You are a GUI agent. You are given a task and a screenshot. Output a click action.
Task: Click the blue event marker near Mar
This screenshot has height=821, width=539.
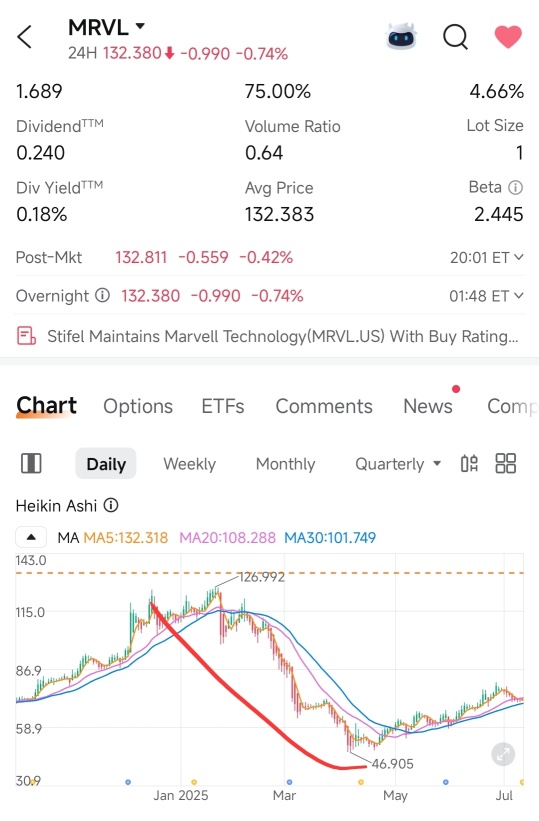coord(289,782)
